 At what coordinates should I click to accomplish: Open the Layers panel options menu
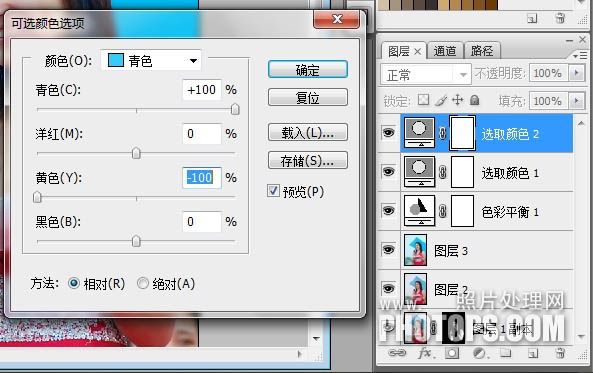580,56
